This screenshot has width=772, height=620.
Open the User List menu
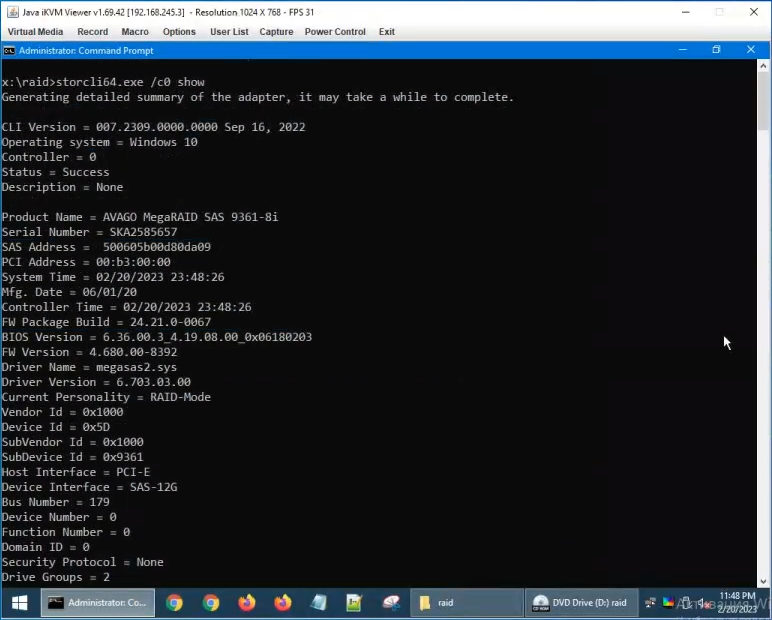(229, 32)
